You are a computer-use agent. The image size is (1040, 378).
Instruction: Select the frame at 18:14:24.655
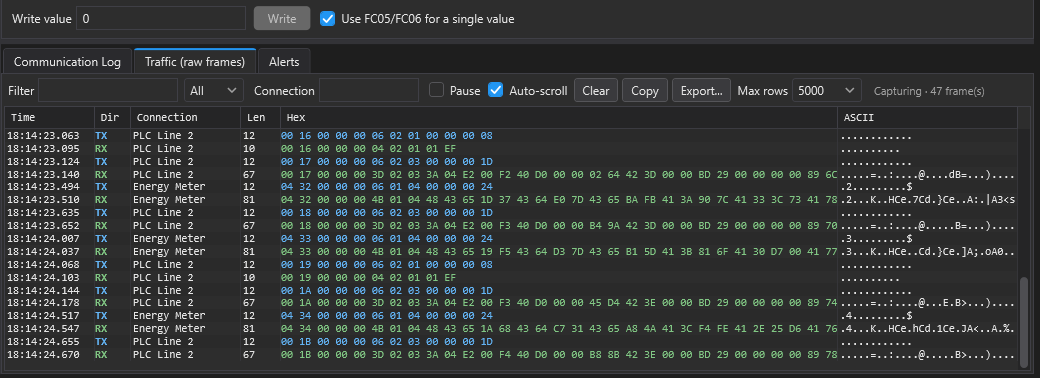[511, 342]
